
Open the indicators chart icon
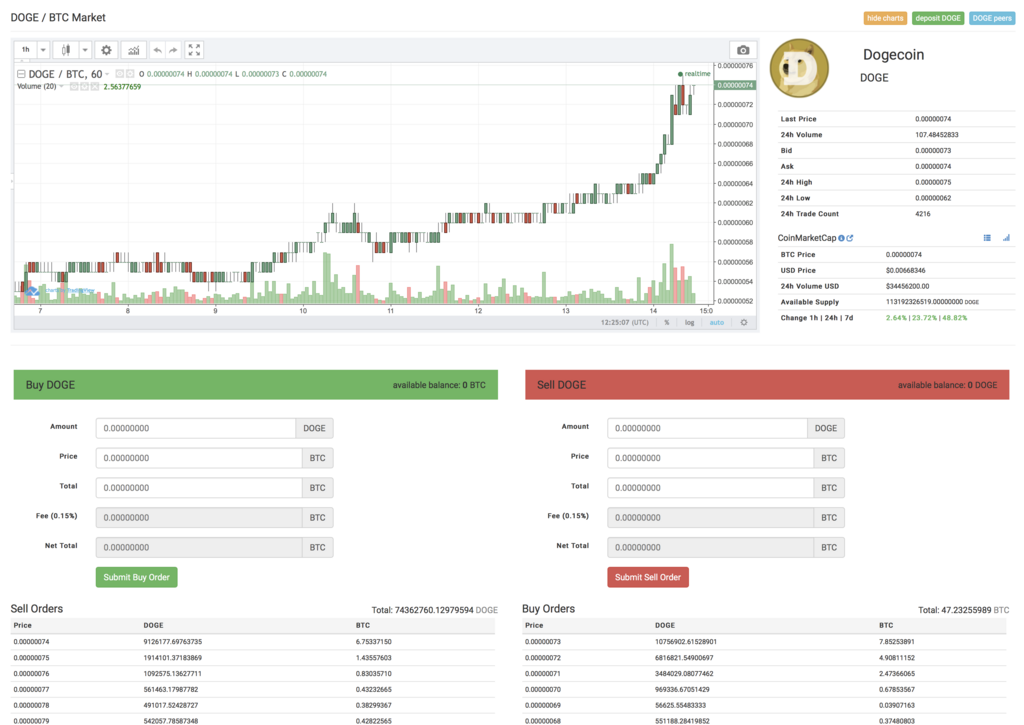click(134, 50)
